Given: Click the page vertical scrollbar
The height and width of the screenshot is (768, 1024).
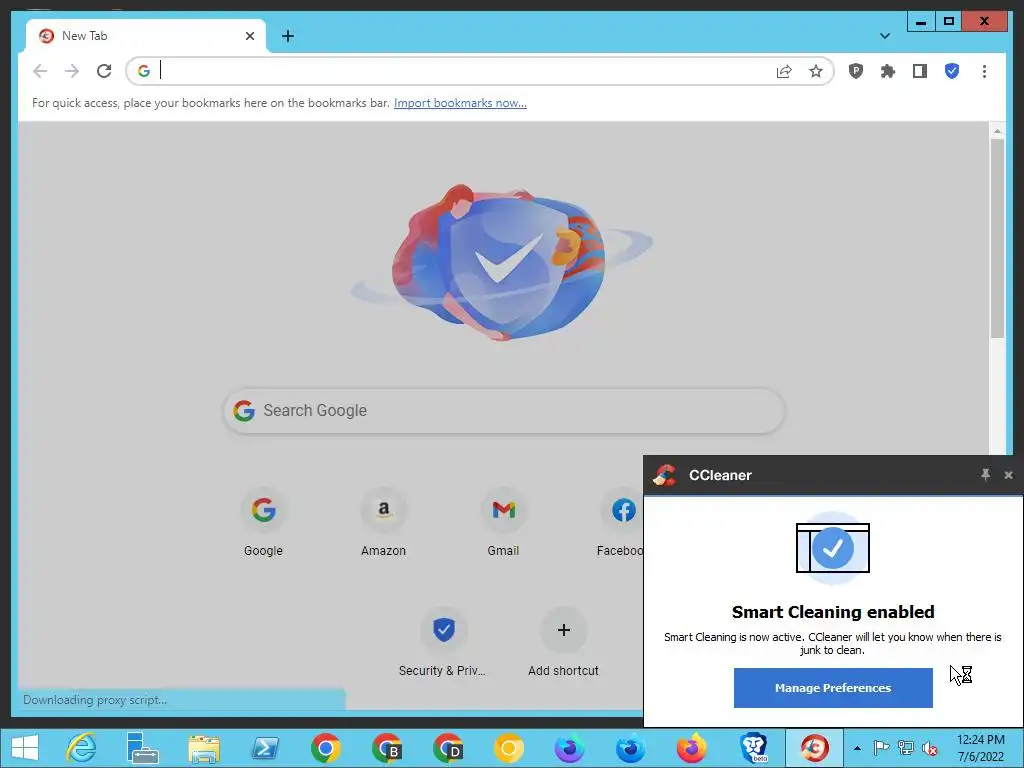Looking at the screenshot, I should [997, 238].
